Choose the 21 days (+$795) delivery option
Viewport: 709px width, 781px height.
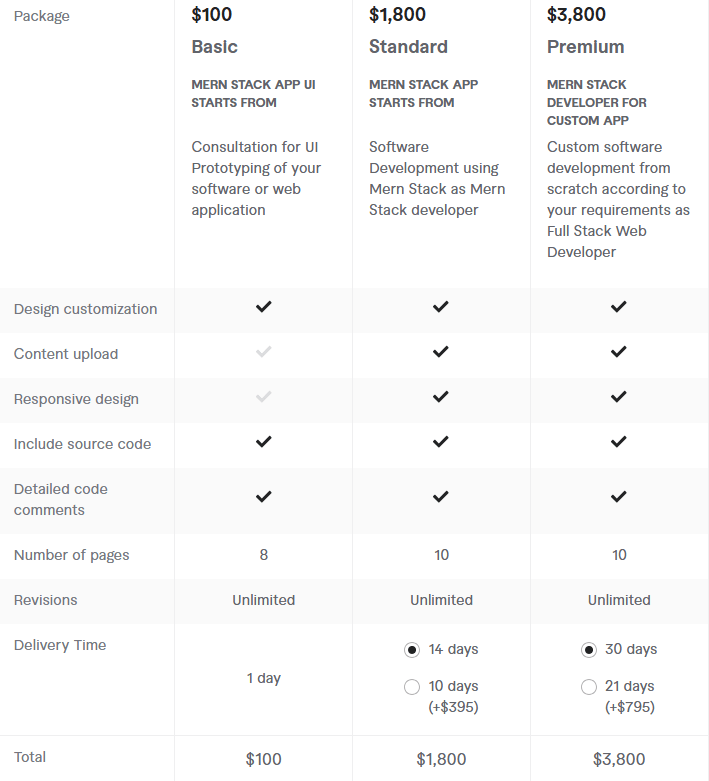point(589,687)
